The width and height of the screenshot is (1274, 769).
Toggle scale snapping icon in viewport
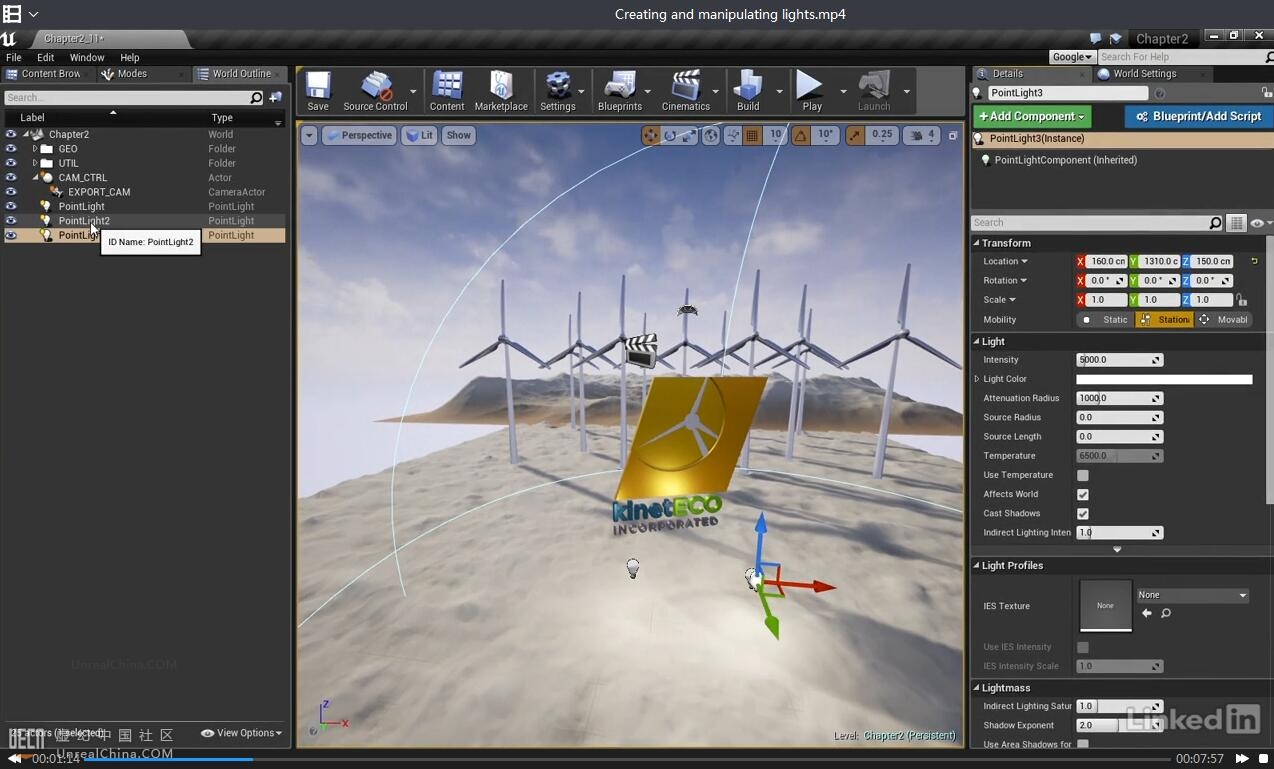[x=855, y=135]
